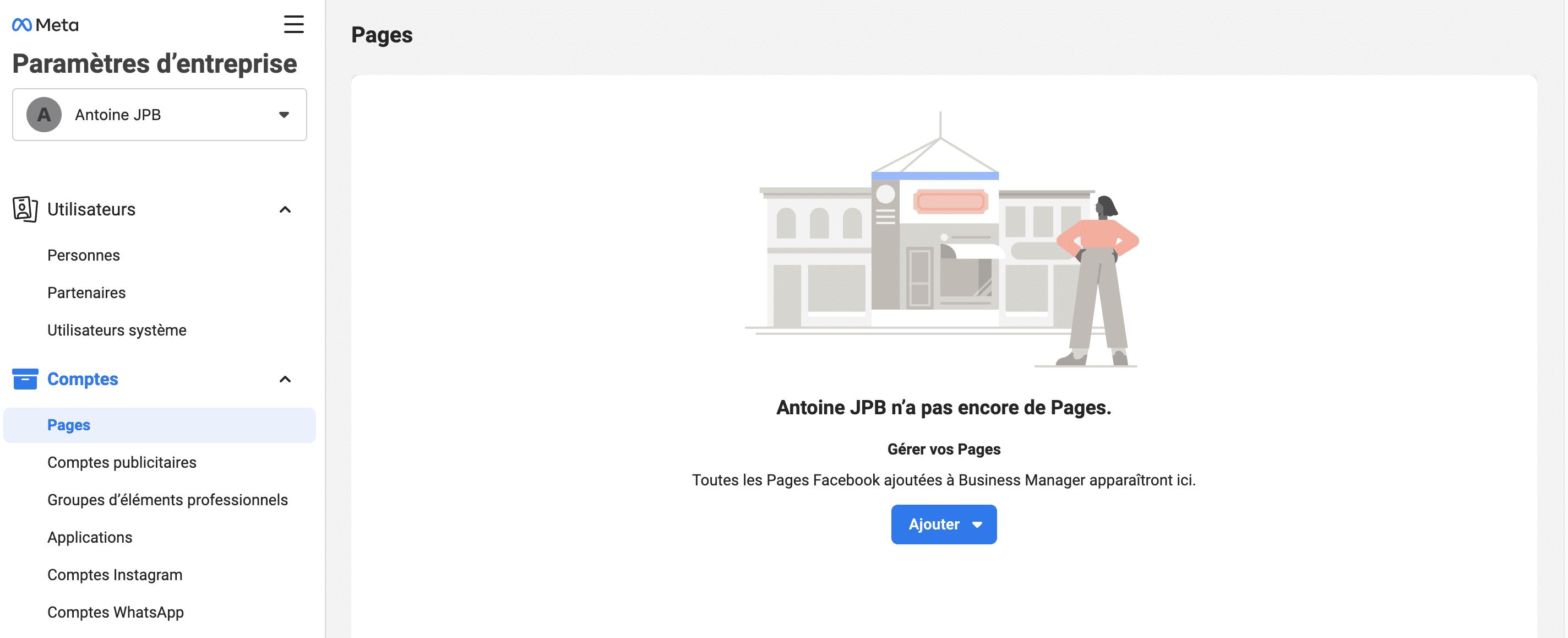Open Comptes publicitaires
1568x638 pixels.
click(122, 462)
